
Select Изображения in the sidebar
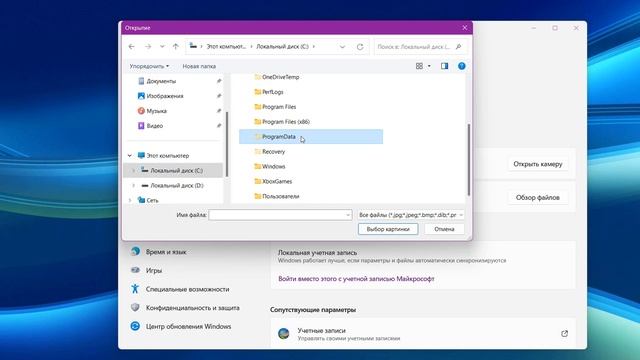tap(165, 96)
